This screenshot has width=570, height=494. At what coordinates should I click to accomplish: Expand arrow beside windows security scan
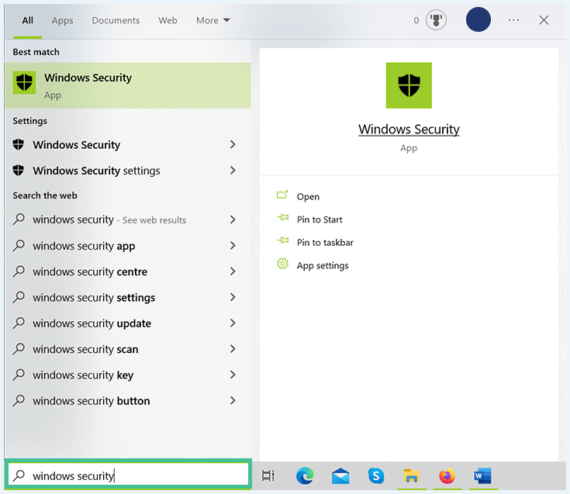pyautogui.click(x=233, y=349)
